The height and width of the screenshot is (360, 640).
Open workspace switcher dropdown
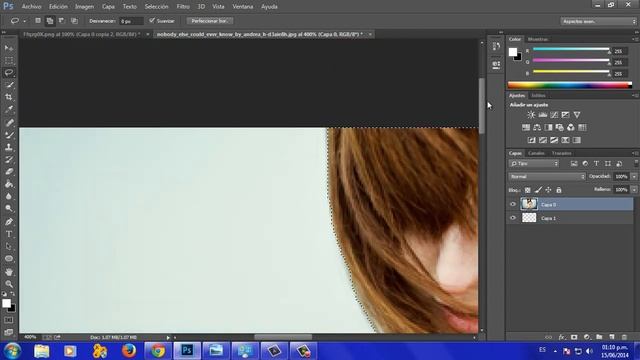point(598,21)
